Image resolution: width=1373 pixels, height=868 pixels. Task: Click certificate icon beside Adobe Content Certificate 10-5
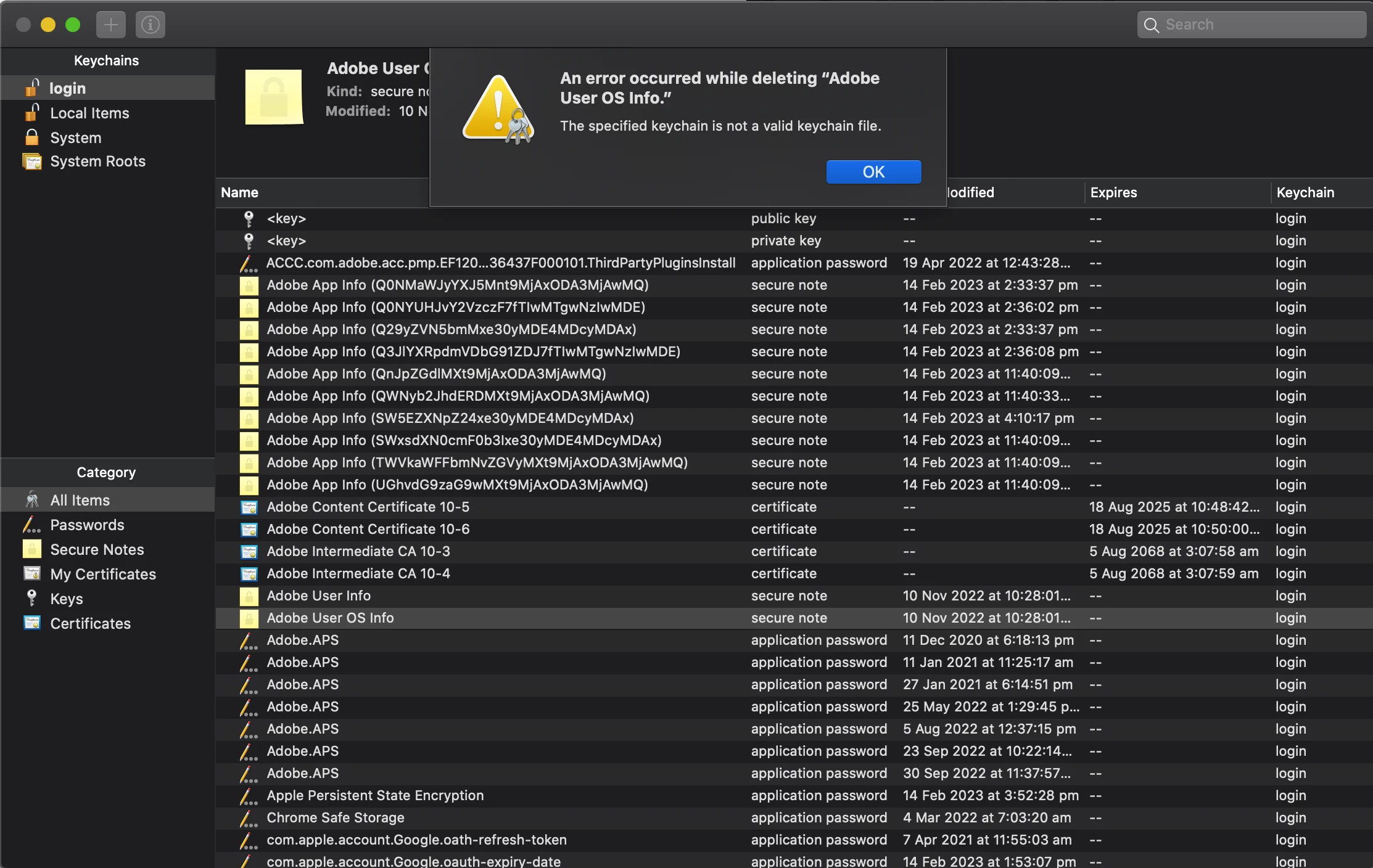[x=249, y=507]
